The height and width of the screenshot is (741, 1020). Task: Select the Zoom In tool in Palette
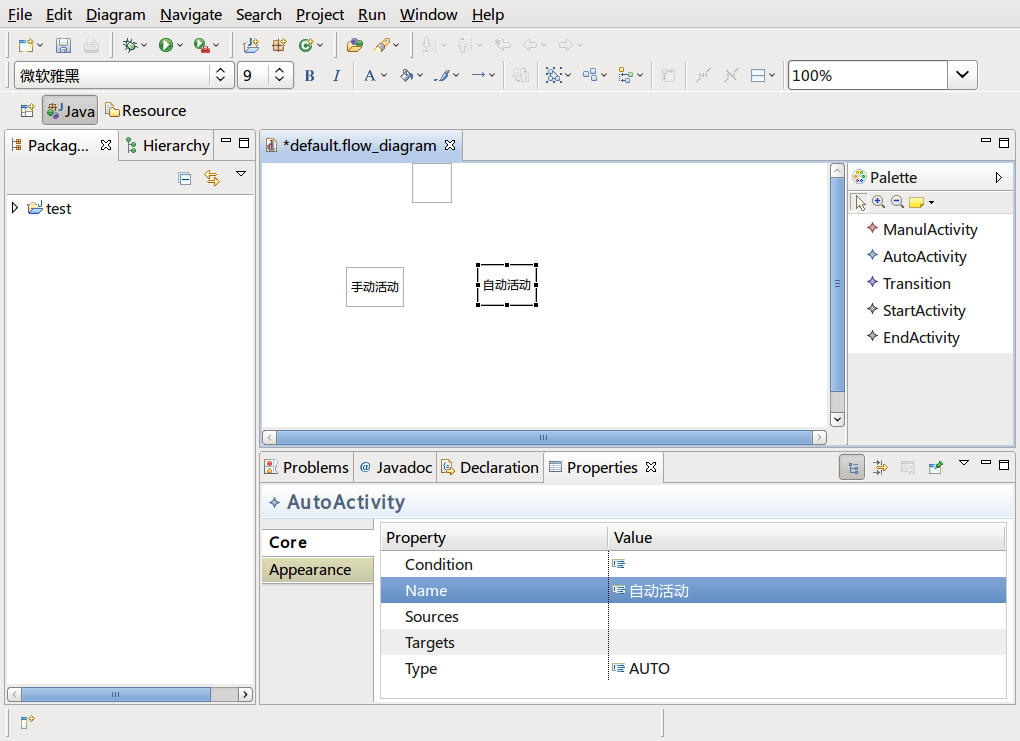click(879, 202)
